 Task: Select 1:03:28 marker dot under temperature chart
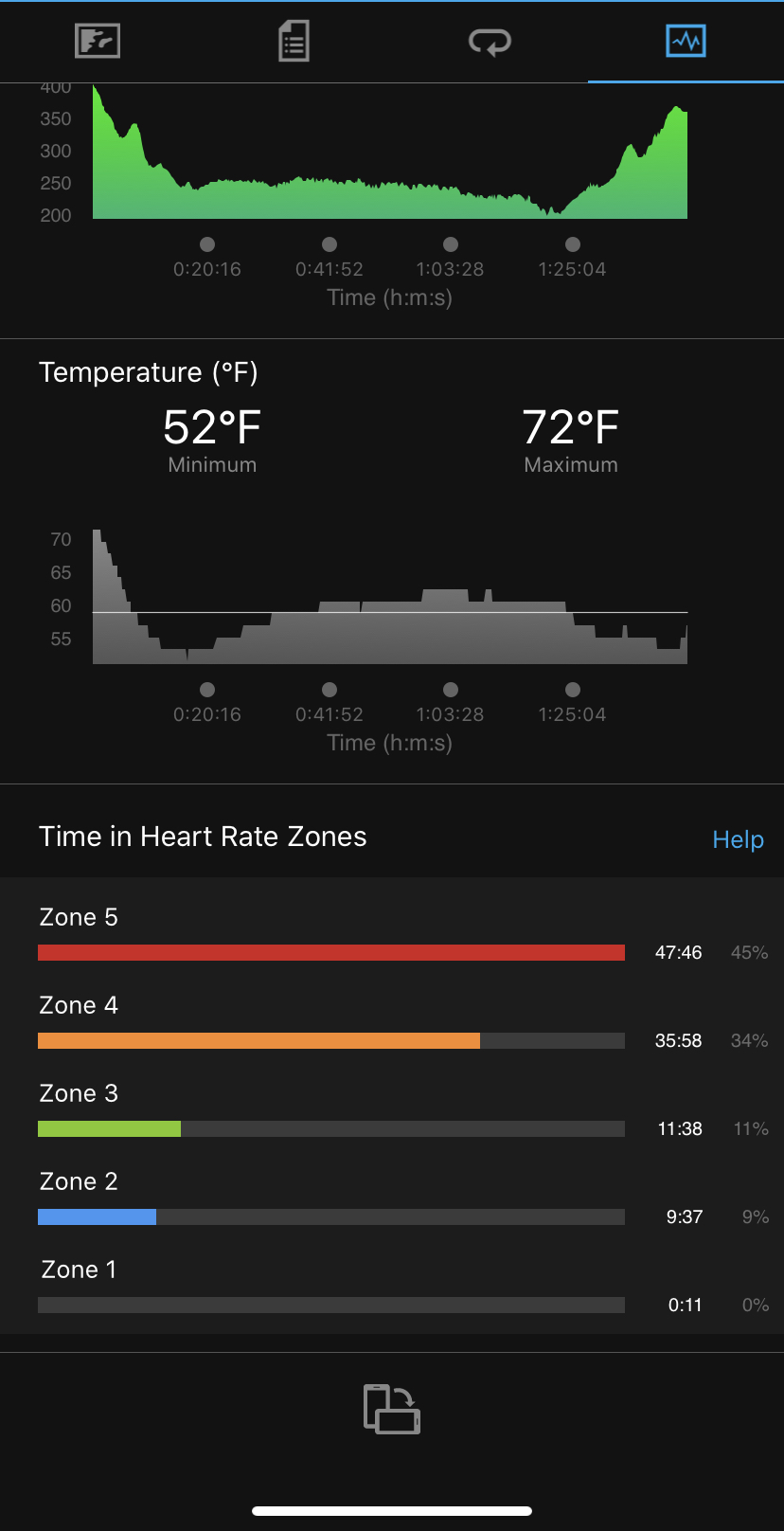(x=451, y=690)
